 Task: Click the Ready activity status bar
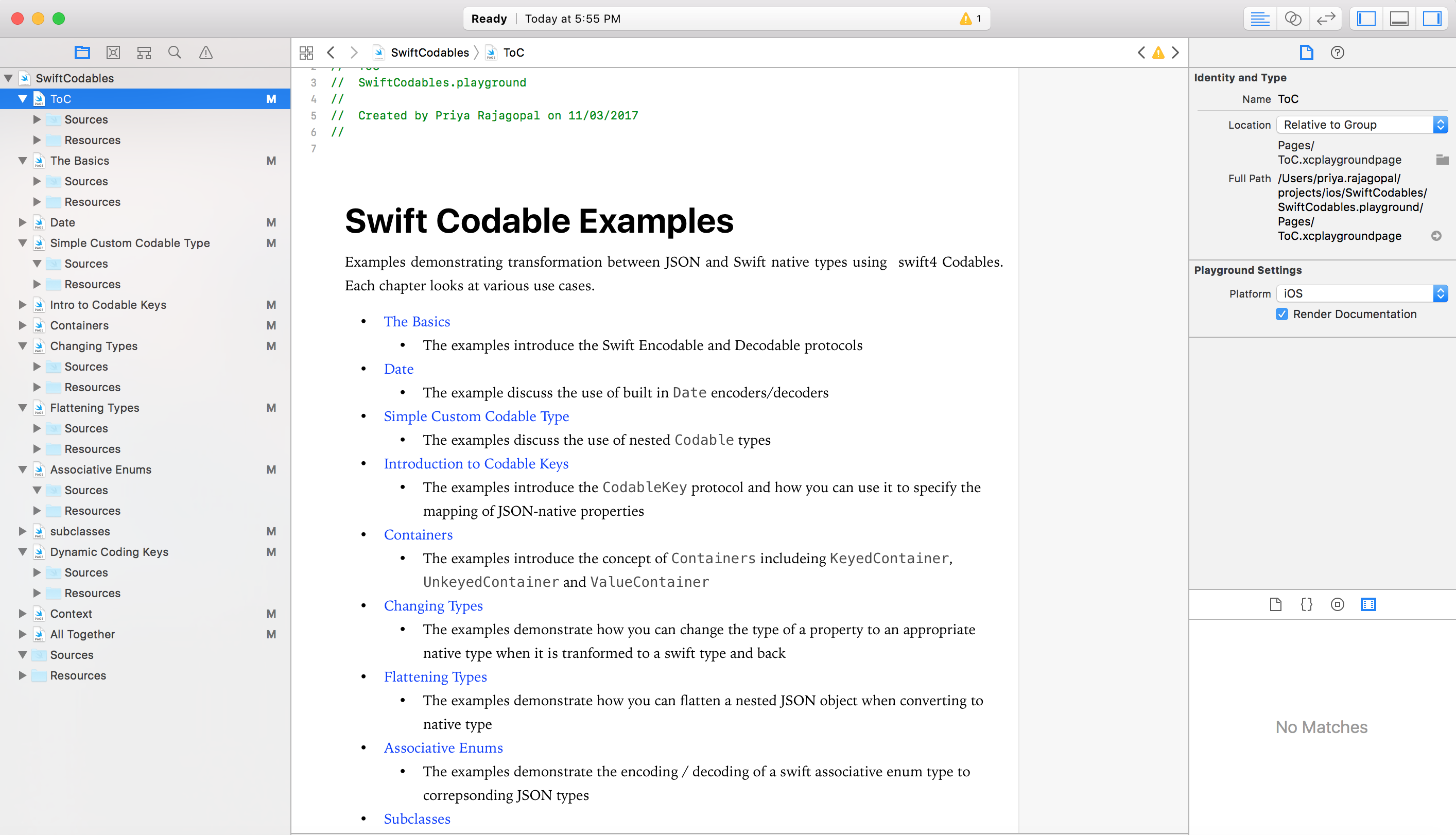pos(726,19)
